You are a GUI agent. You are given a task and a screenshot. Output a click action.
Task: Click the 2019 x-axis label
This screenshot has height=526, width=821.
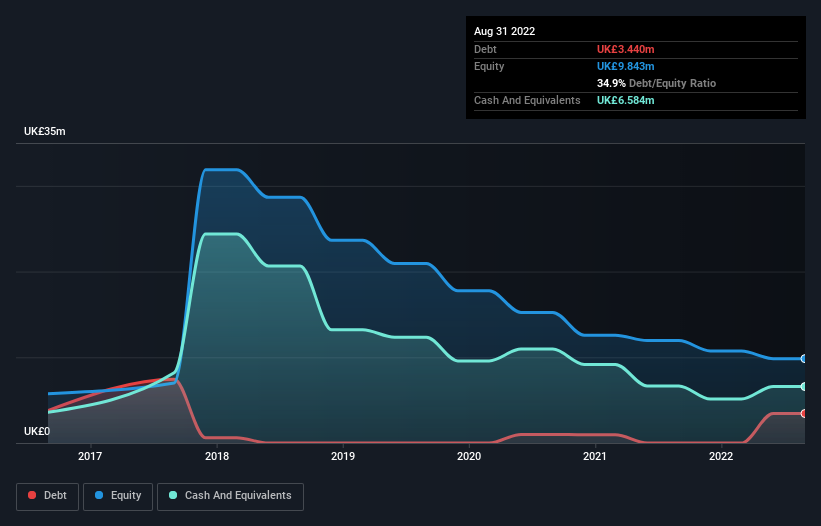[x=343, y=456]
